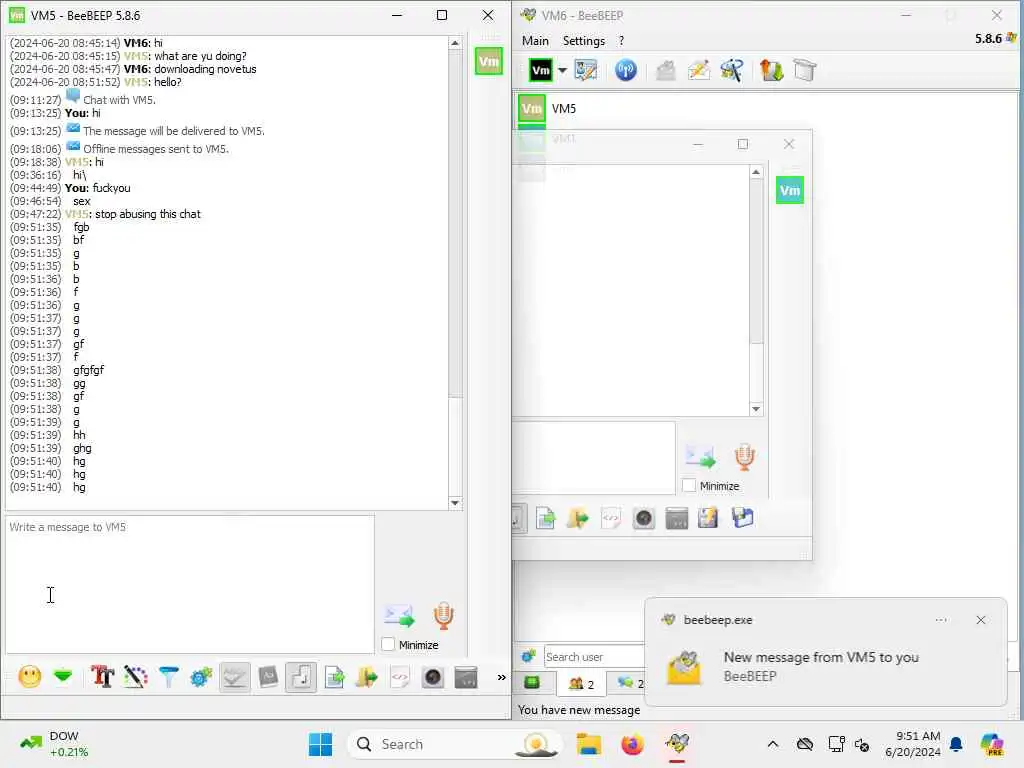Viewport: 1024px width, 768px height.
Task: Click the camera icon in faded popup toolbar
Action: (644, 519)
